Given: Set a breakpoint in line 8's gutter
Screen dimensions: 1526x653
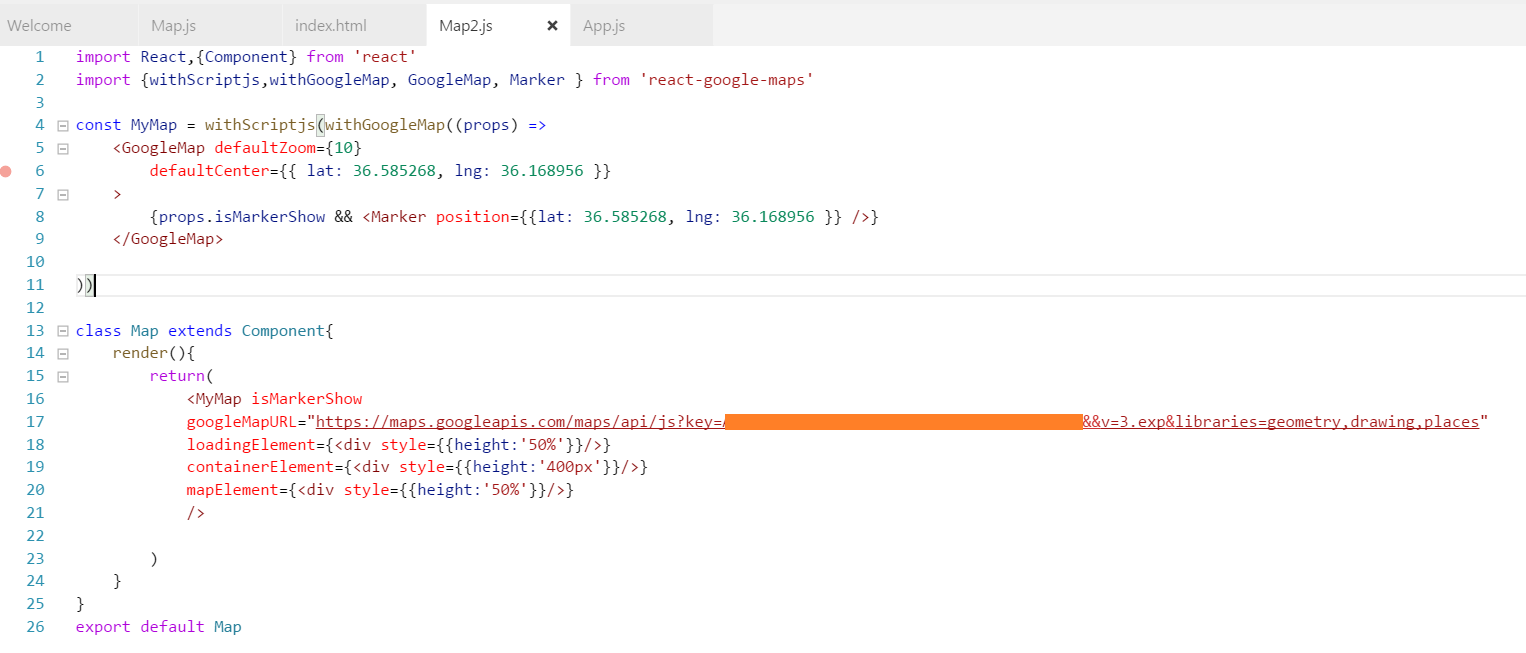Looking at the screenshot, I should point(7,216).
